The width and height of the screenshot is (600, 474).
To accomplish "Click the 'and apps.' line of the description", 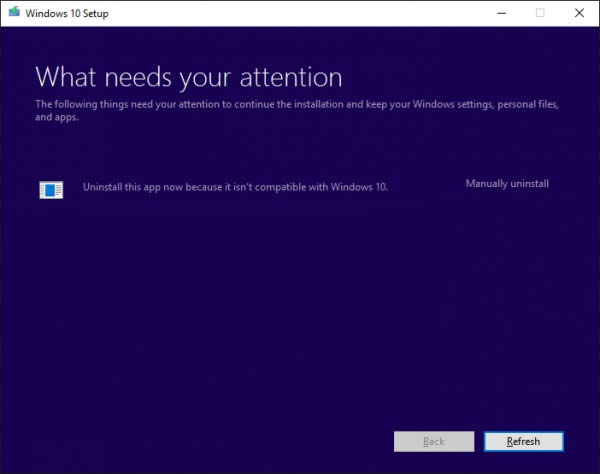I will click(x=56, y=117).
